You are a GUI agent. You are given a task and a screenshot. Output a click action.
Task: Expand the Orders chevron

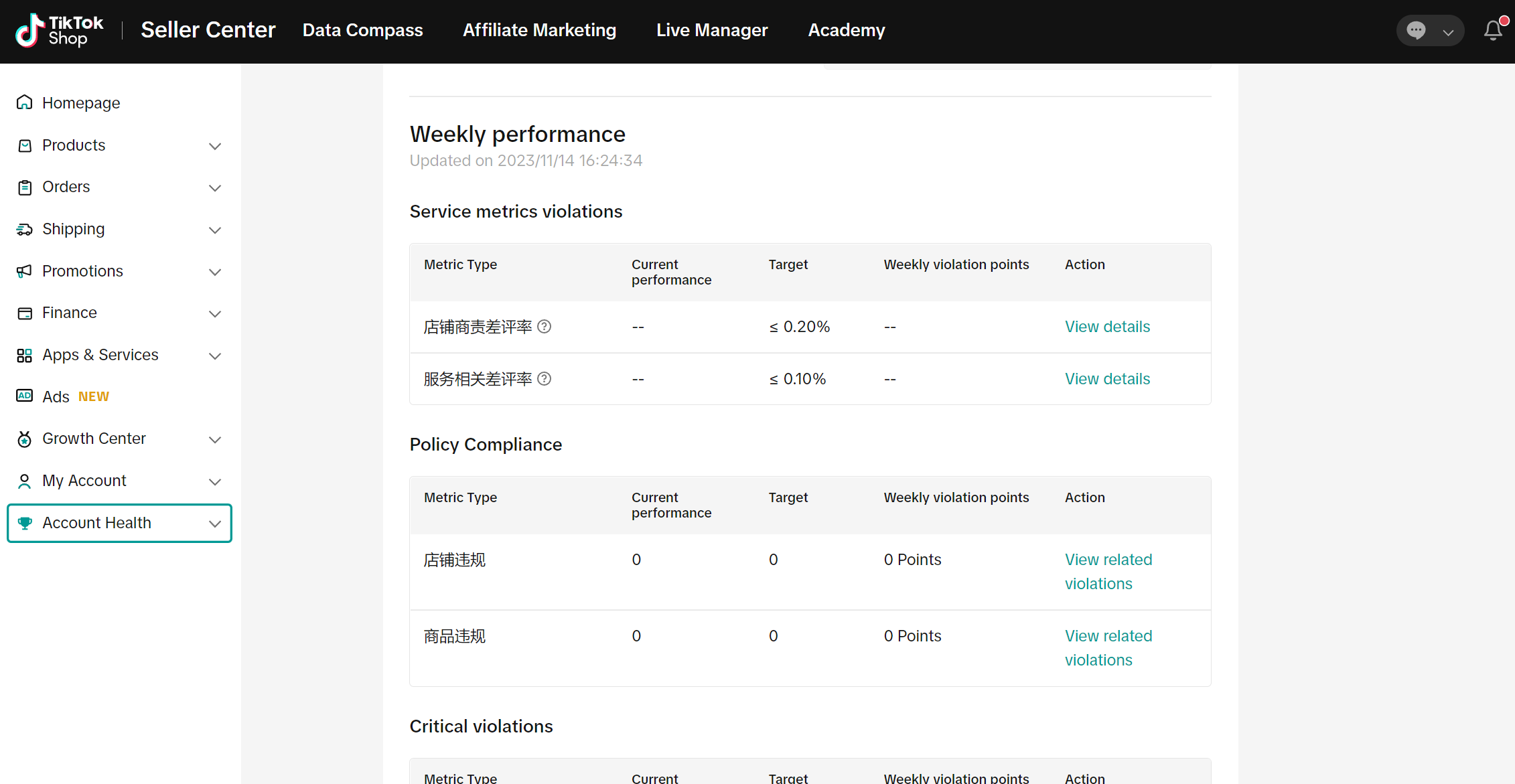click(215, 188)
